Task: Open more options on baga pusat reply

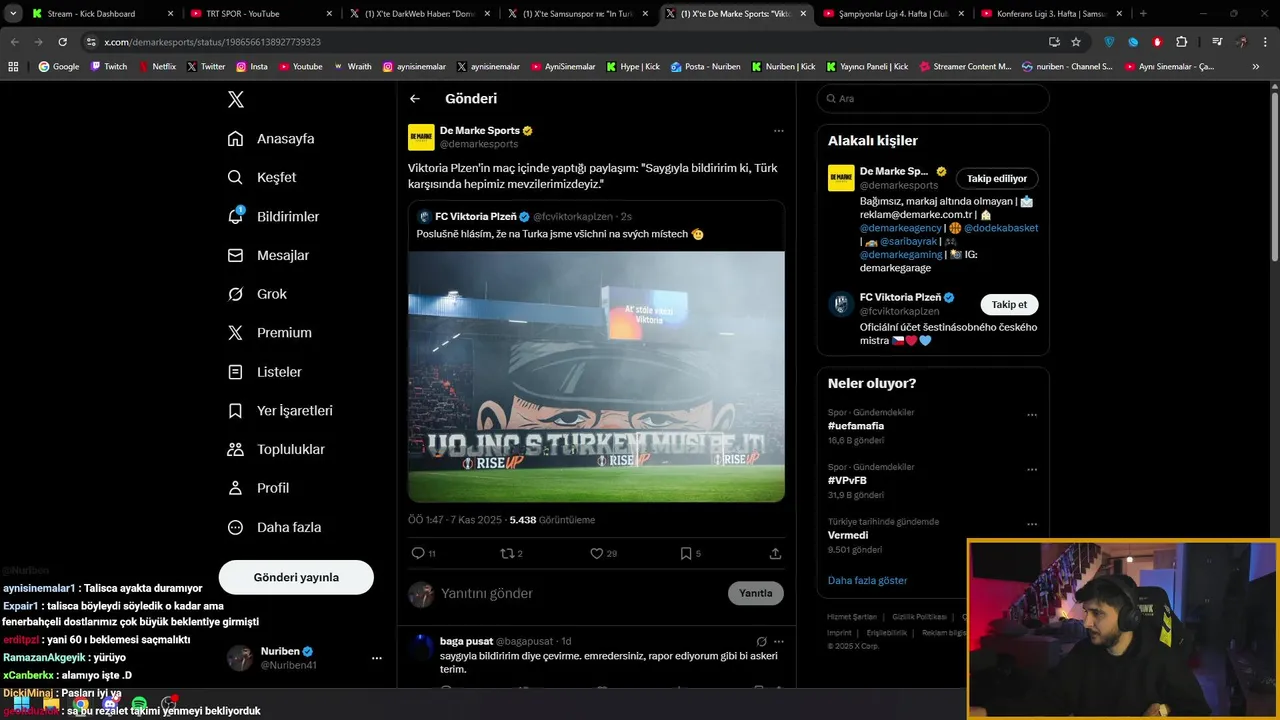Action: click(778, 641)
